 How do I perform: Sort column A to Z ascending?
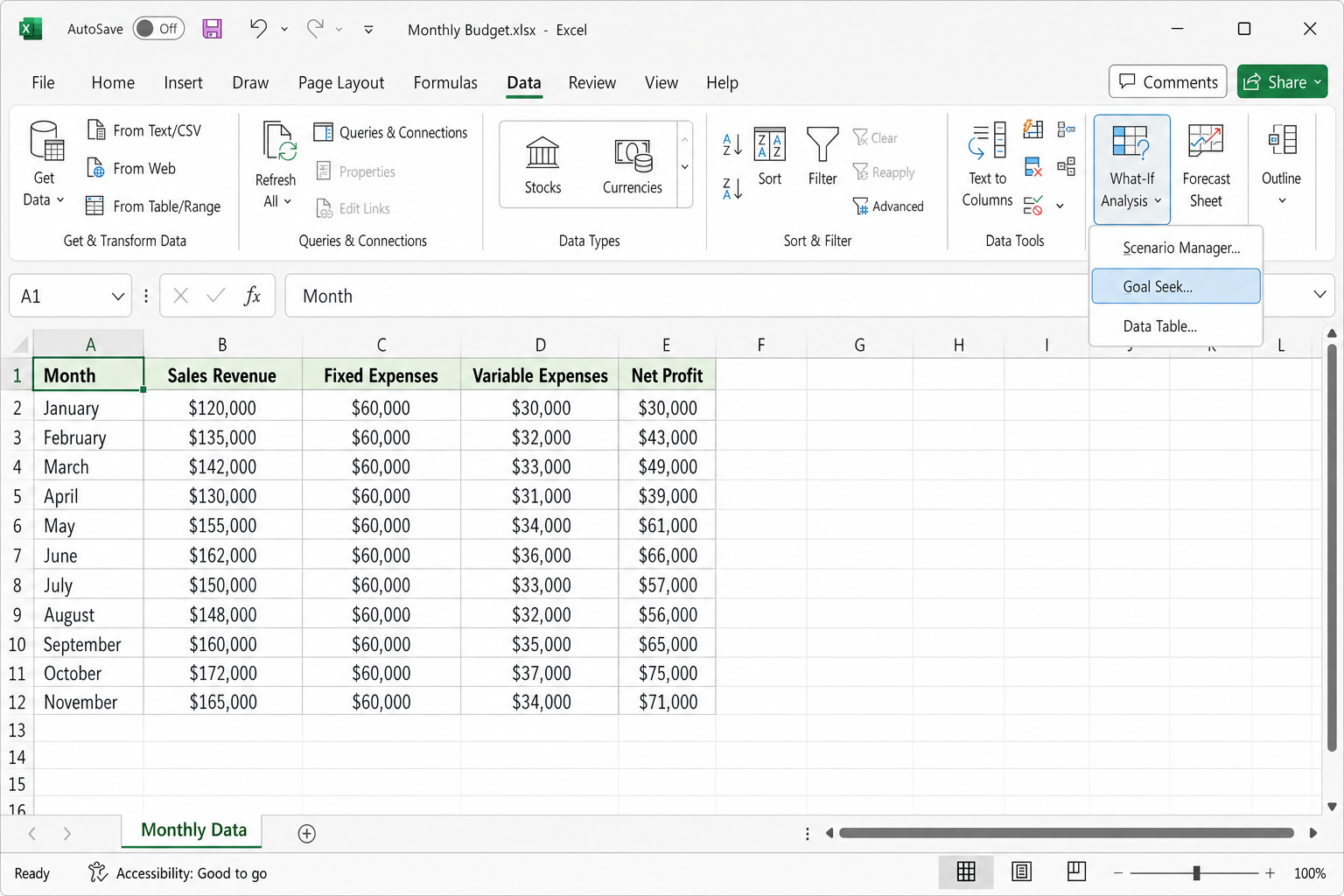pyautogui.click(x=732, y=144)
